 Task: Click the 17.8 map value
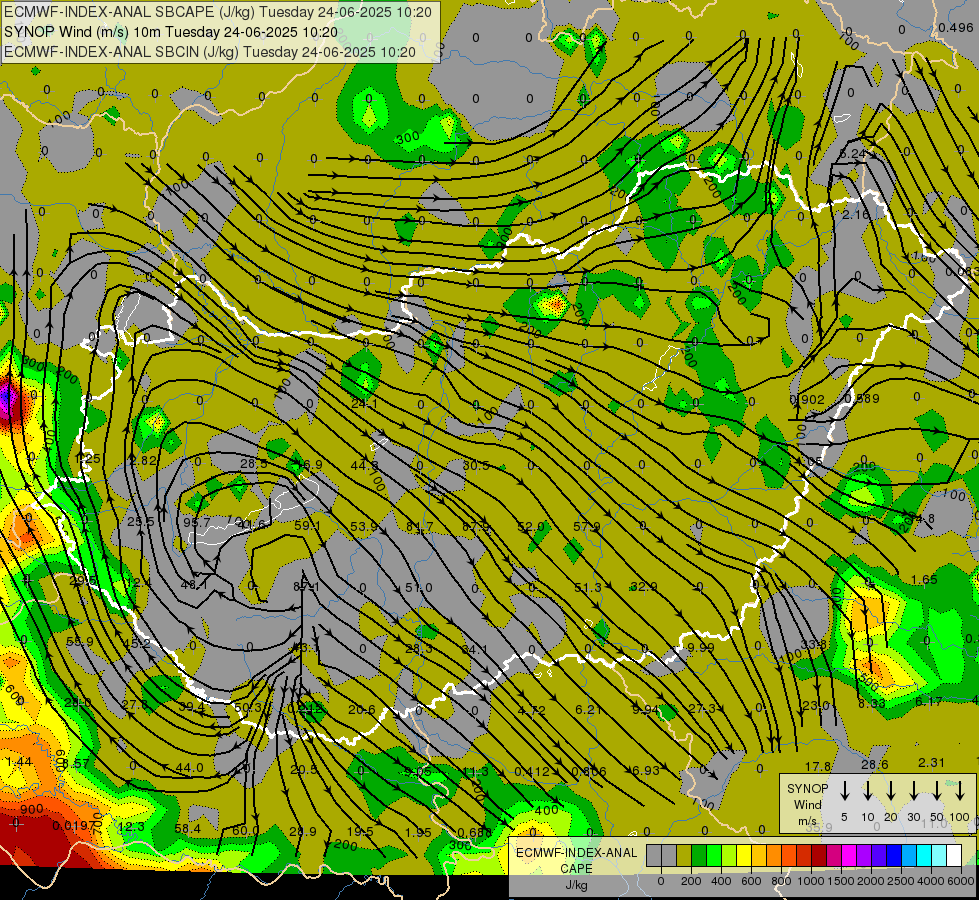pos(818,766)
